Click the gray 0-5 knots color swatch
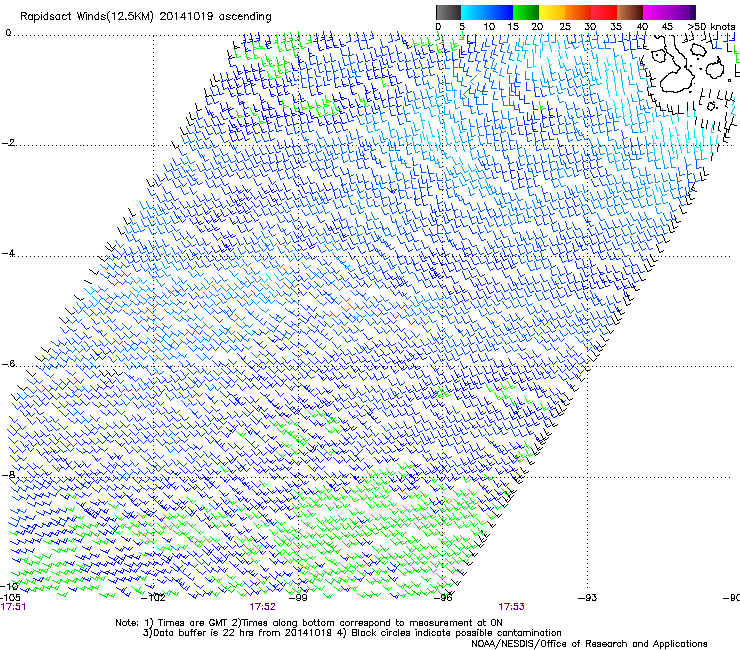The height and width of the screenshot is (650, 740). click(x=448, y=12)
